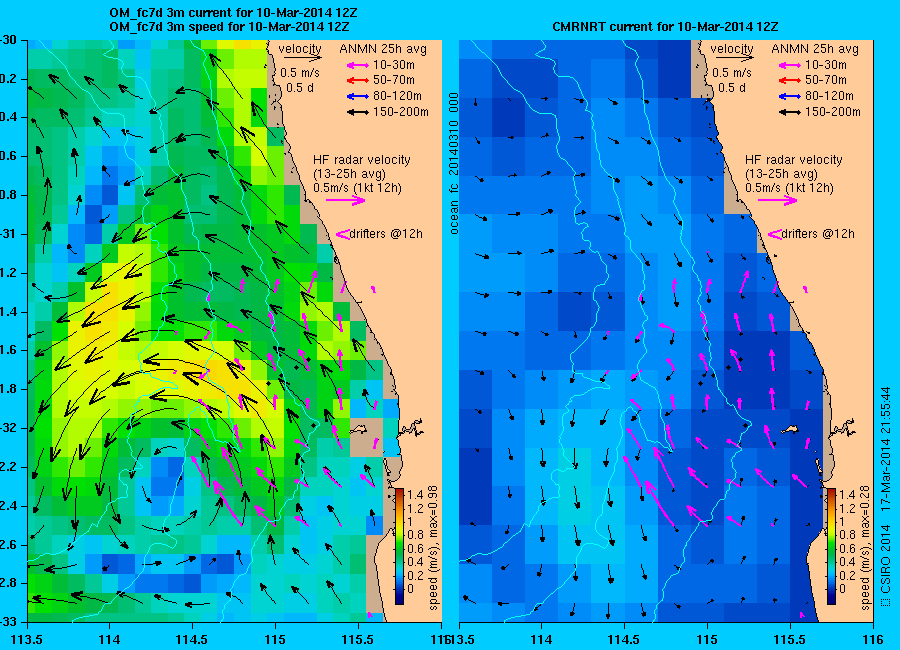Click latitude tick '-31' on left axis
Viewport: 900px width, 650px height.
click(8, 234)
